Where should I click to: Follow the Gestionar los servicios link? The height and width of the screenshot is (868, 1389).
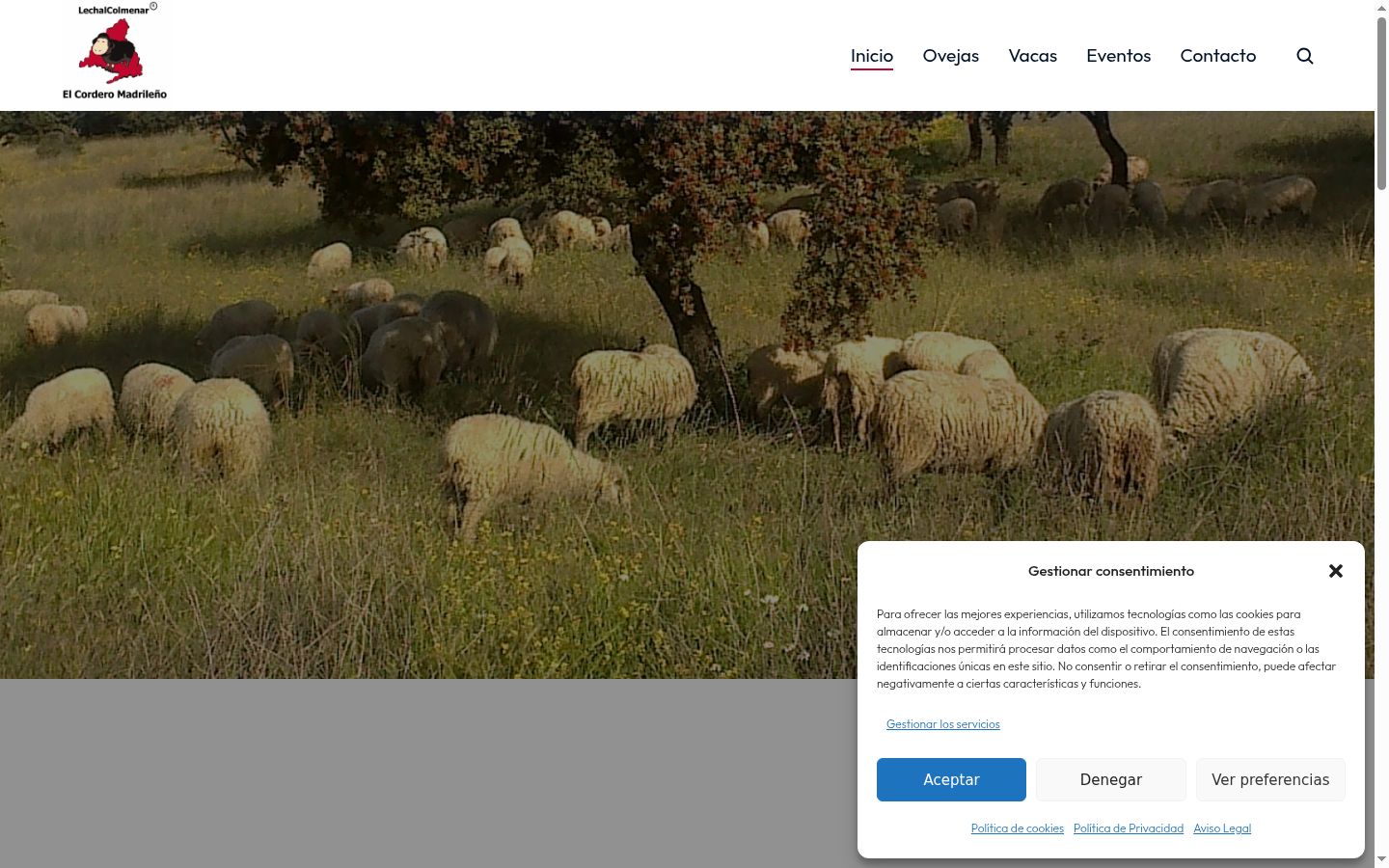click(x=943, y=724)
